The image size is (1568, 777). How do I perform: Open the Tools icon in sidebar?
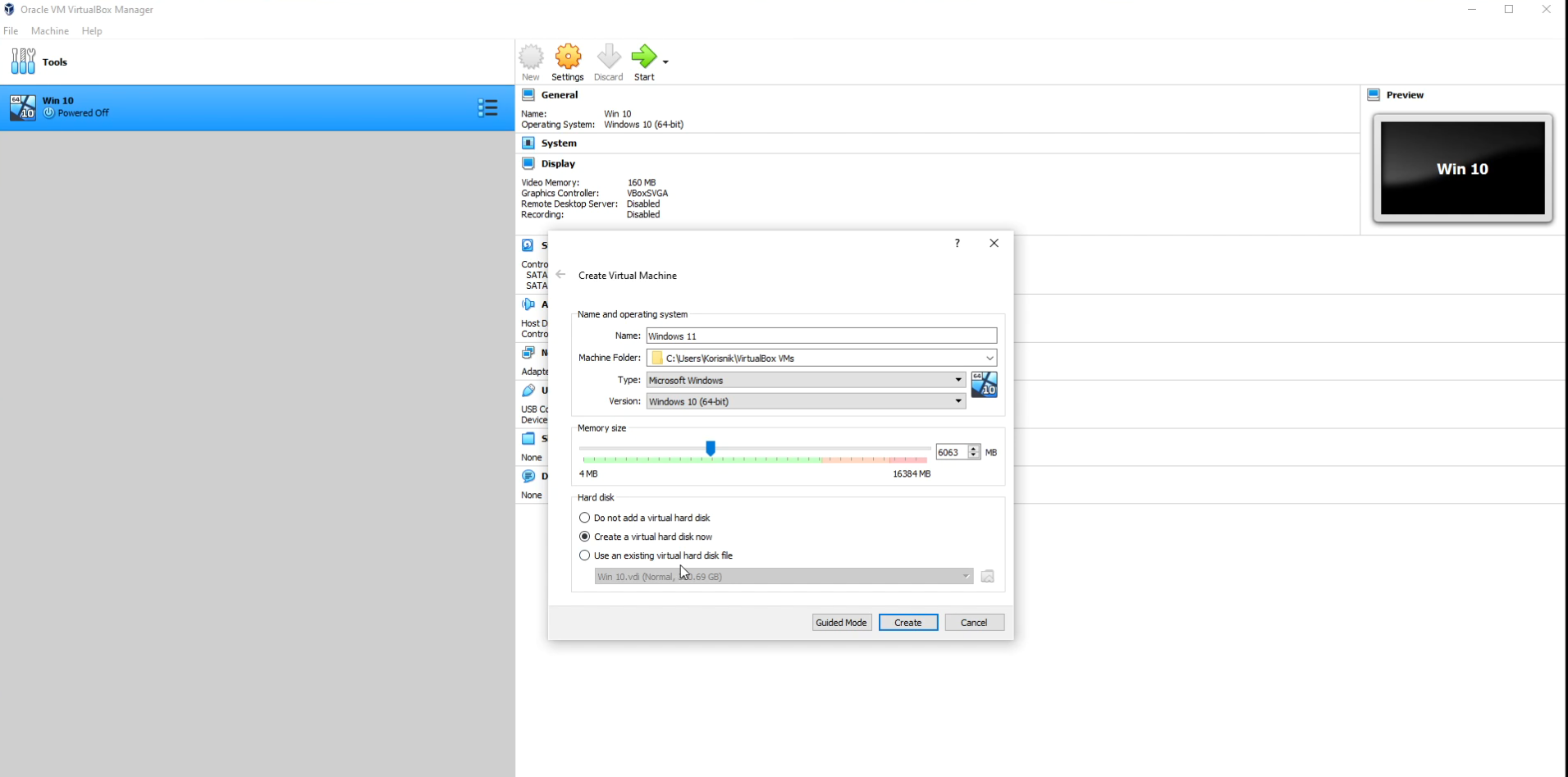(x=23, y=62)
